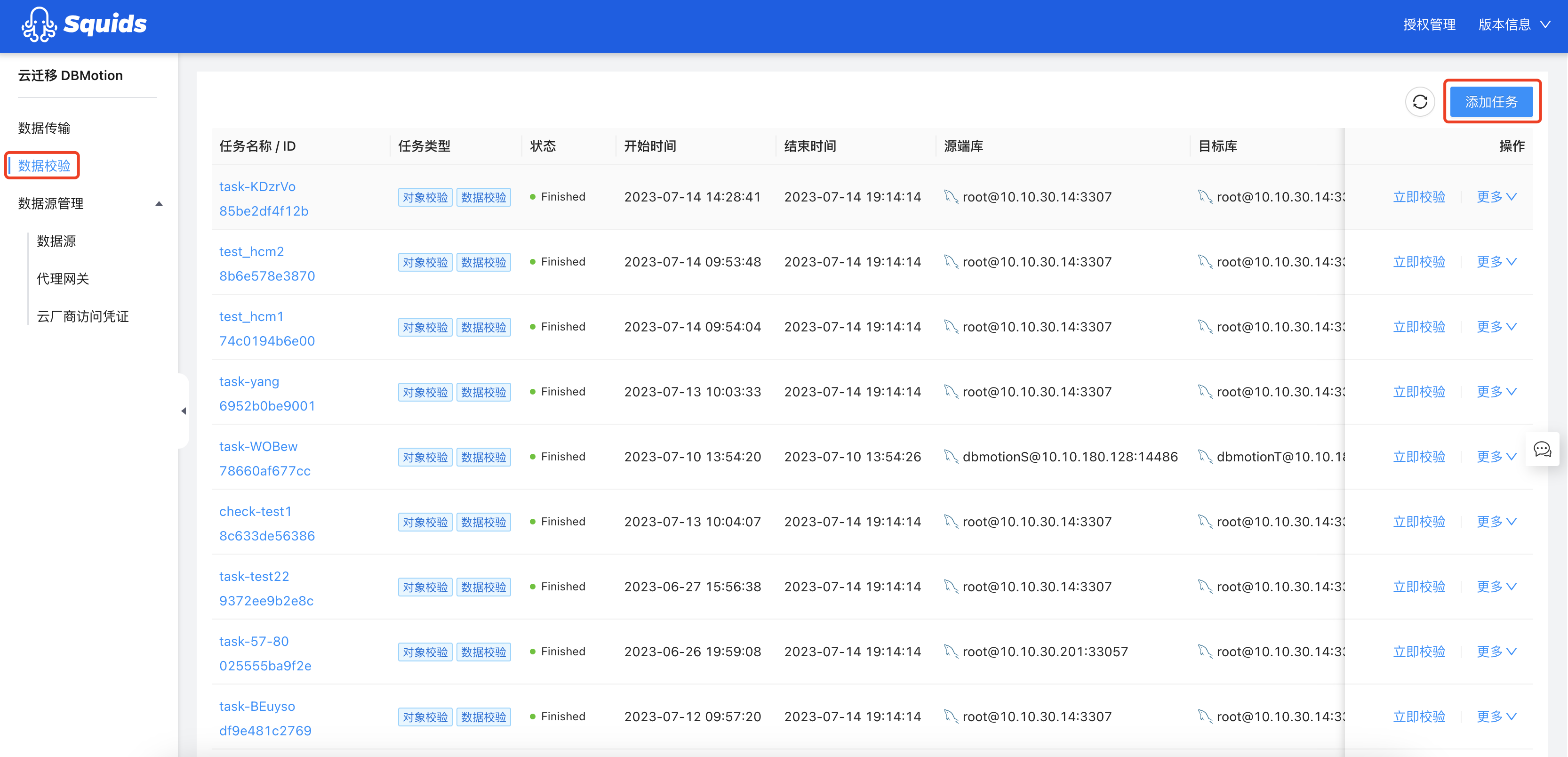Expand 更多 menu for check-test1
This screenshot has width=1568, height=757.
(1496, 522)
